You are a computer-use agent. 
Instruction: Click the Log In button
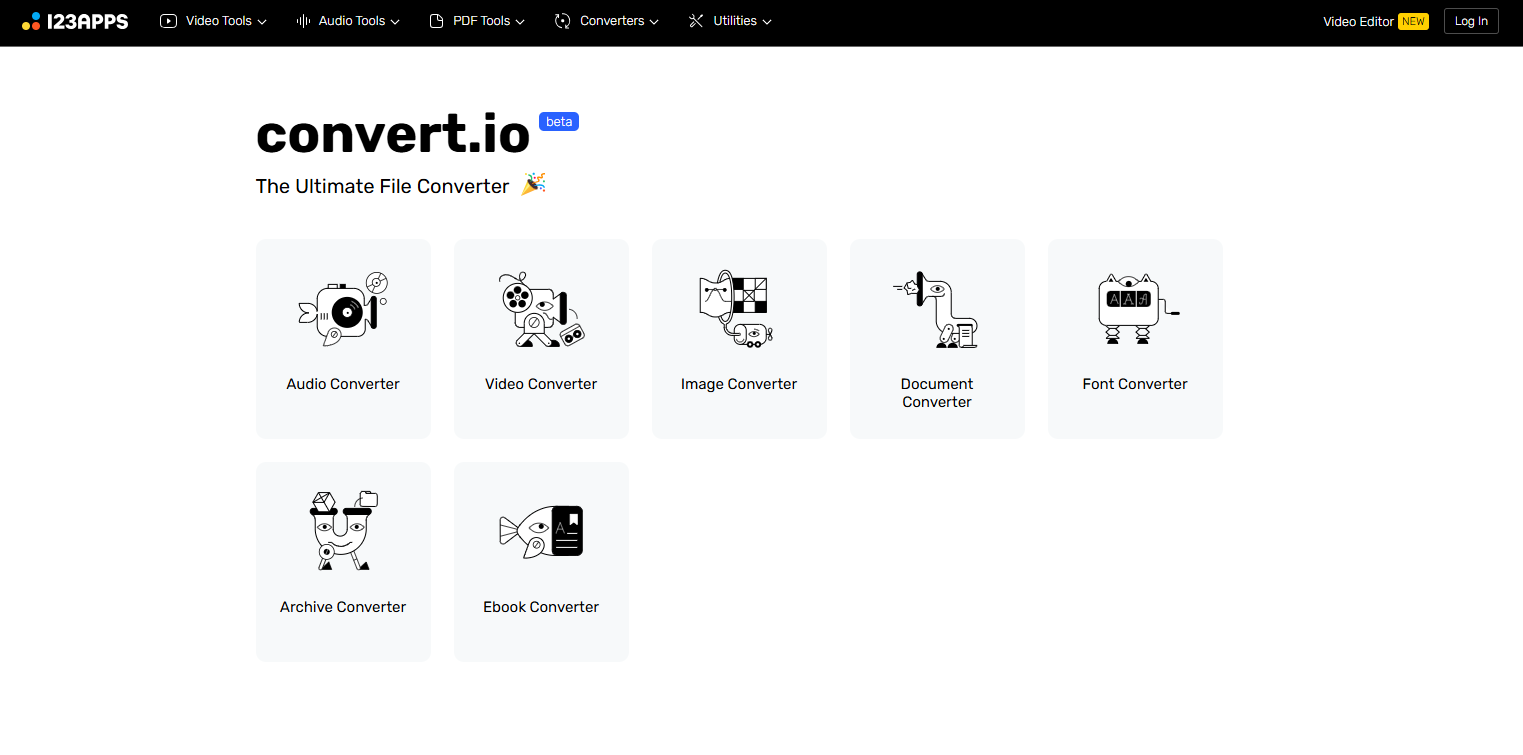coord(1471,21)
